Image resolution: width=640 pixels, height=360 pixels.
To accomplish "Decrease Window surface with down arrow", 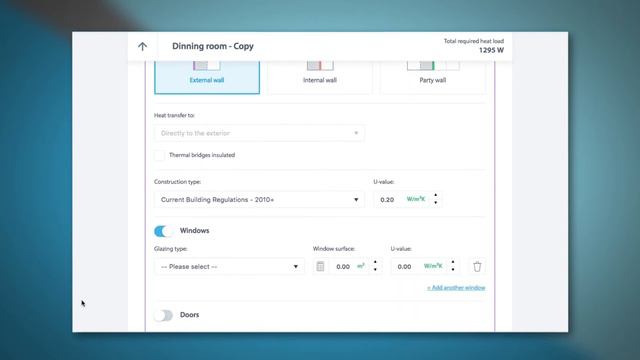I will tap(375, 270).
